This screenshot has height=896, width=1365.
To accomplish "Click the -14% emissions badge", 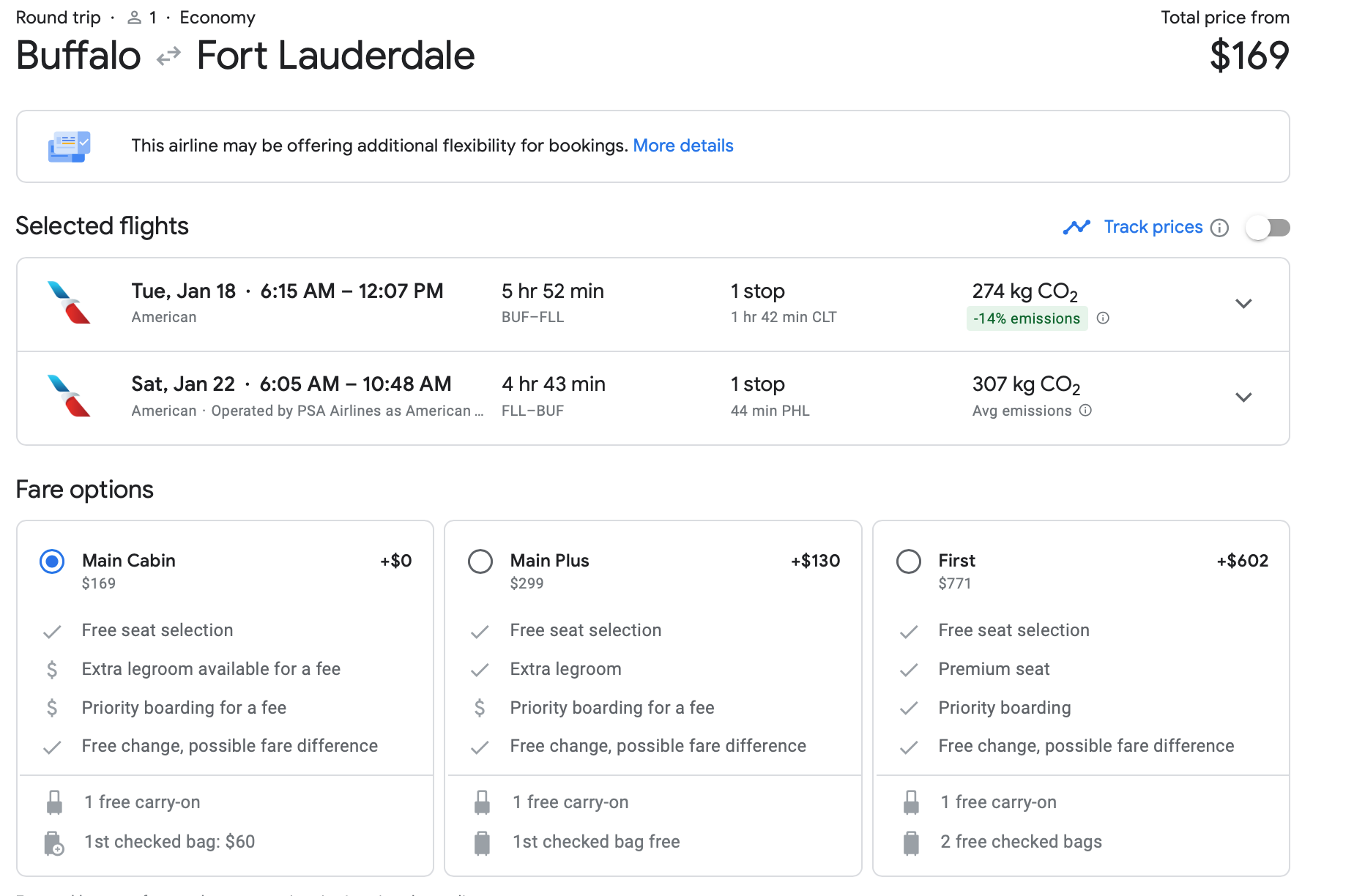I will click(x=1027, y=318).
